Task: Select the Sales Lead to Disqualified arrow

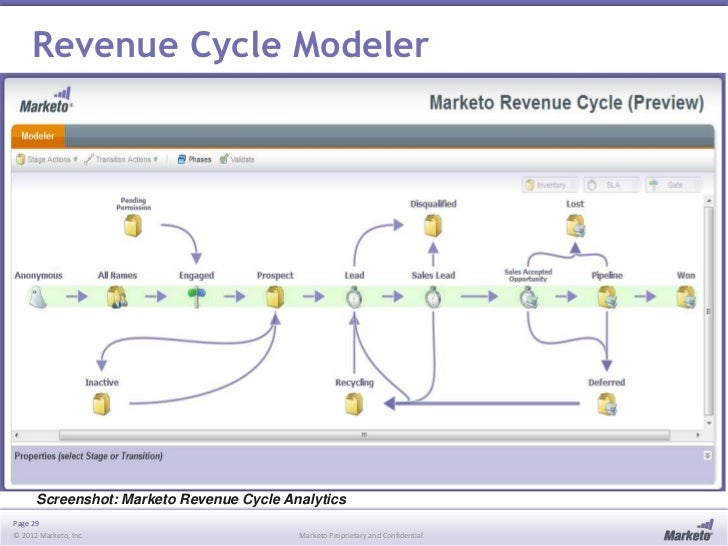Action: (433, 254)
